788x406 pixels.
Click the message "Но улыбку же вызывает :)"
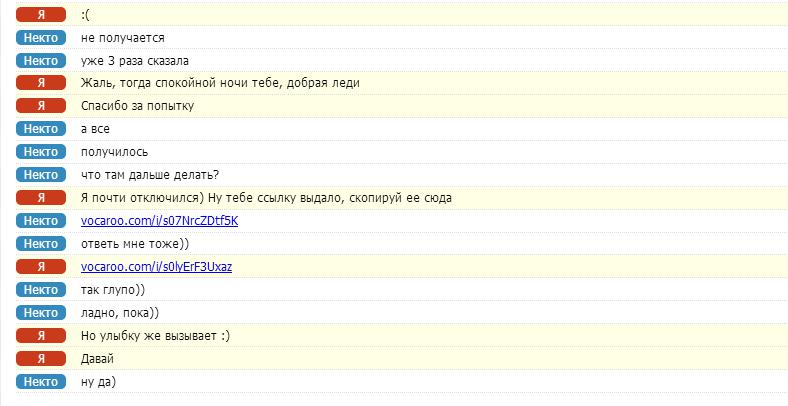[x=155, y=336]
